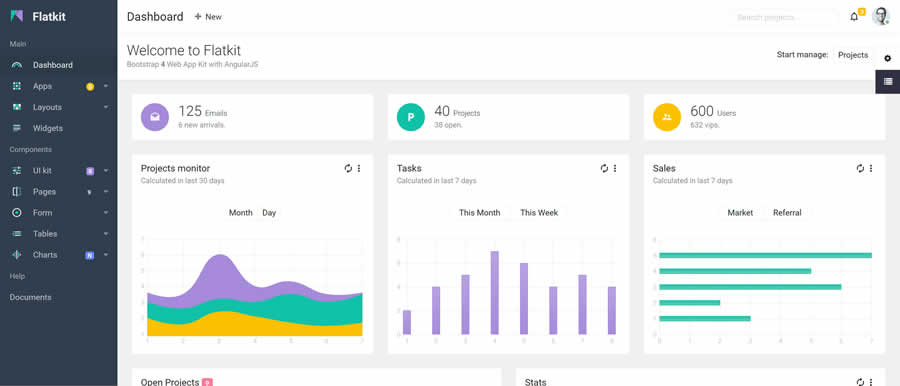900x386 pixels.
Task: Expand the Charts submenu arrow
Action: pyautogui.click(x=106, y=255)
